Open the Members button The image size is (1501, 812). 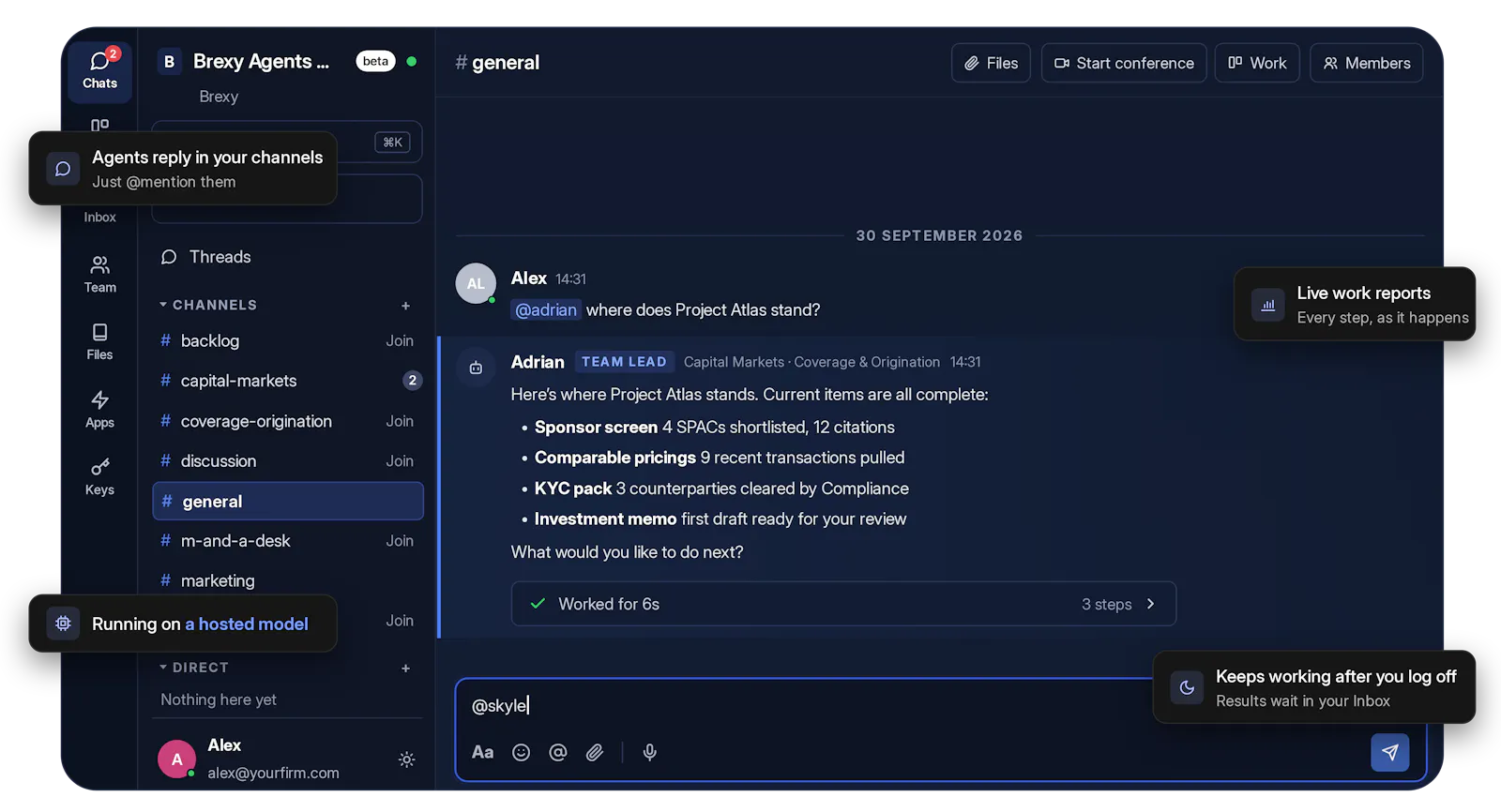[1366, 63]
